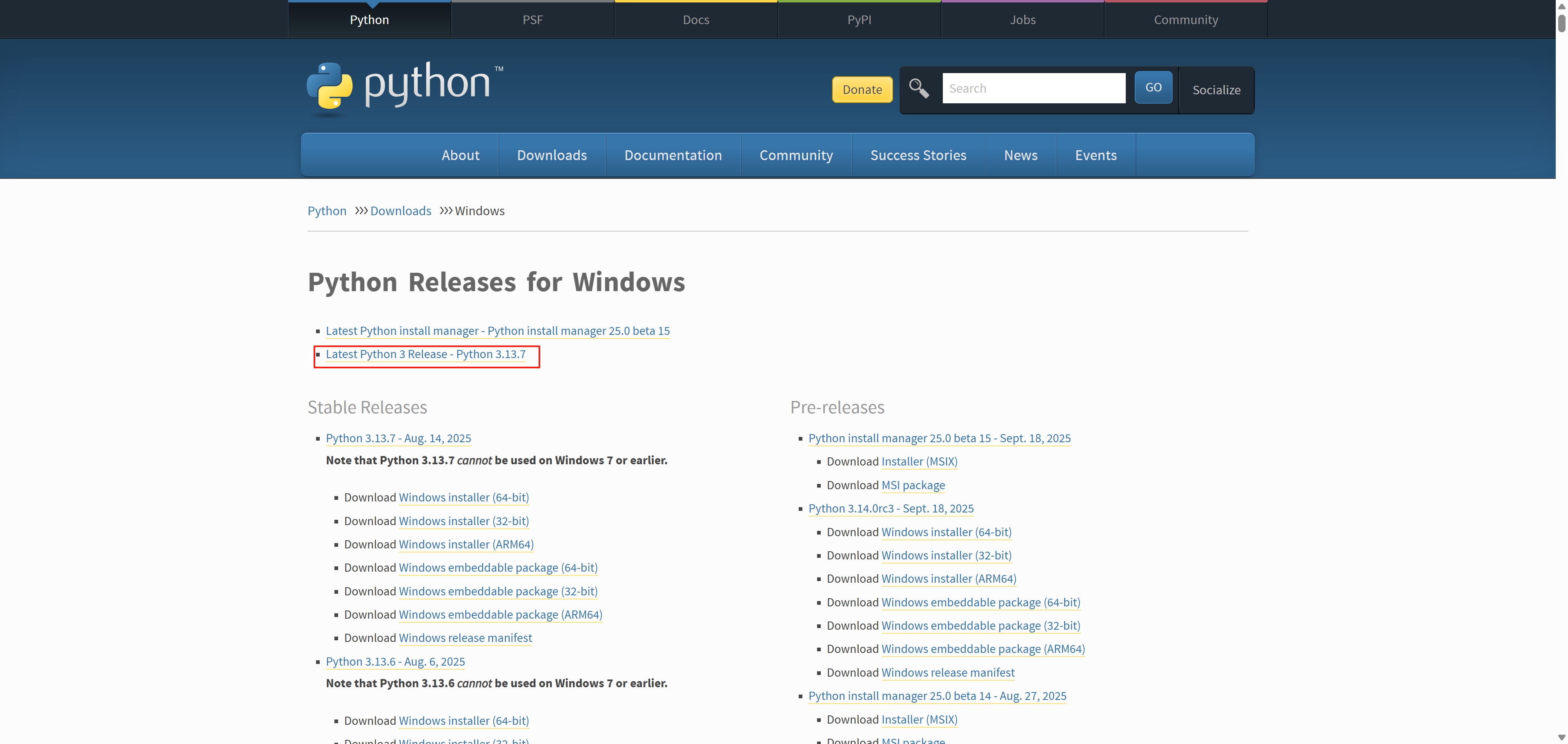Open Latest Python 3 Release 3.13.7 link

tap(425, 354)
